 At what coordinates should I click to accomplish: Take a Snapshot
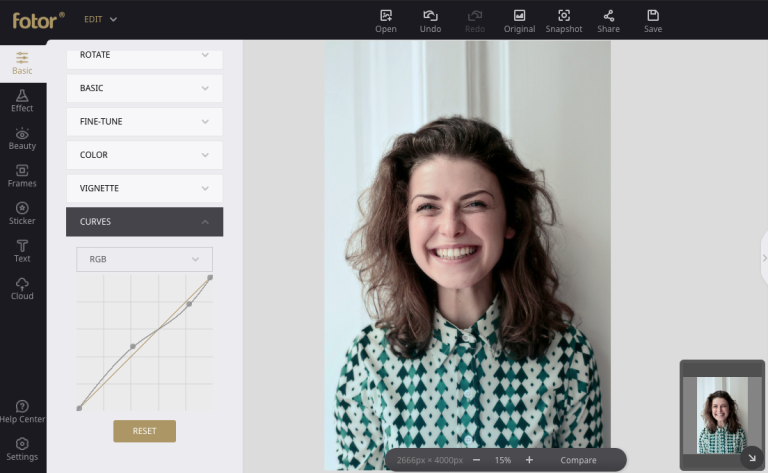click(564, 21)
